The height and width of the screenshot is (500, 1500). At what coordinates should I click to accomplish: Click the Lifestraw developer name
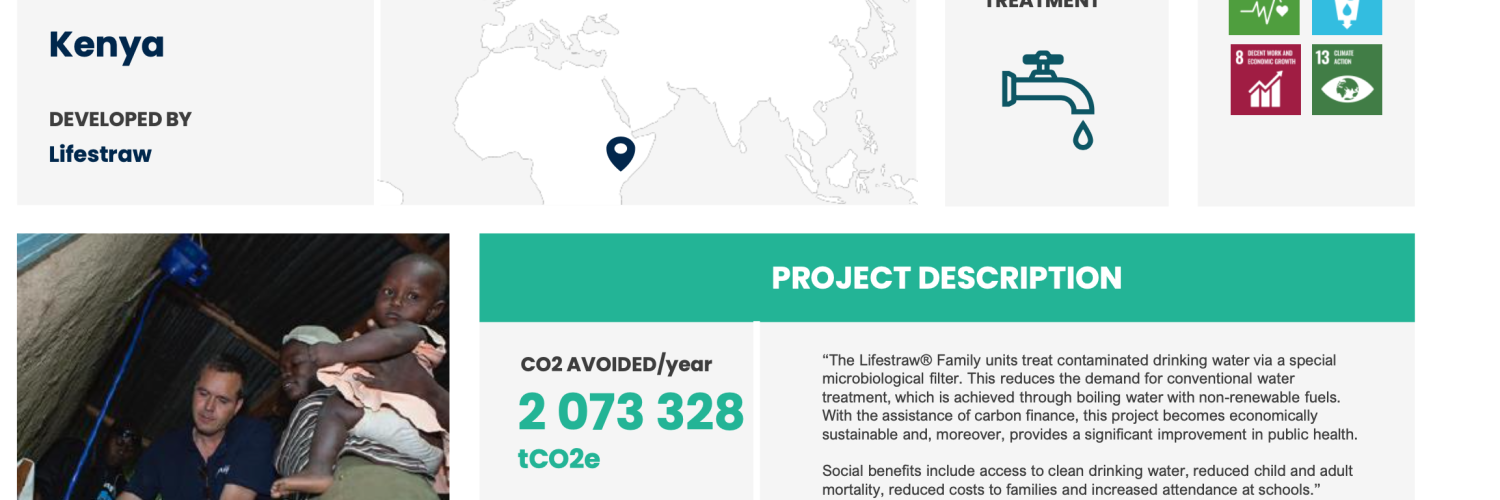point(100,154)
